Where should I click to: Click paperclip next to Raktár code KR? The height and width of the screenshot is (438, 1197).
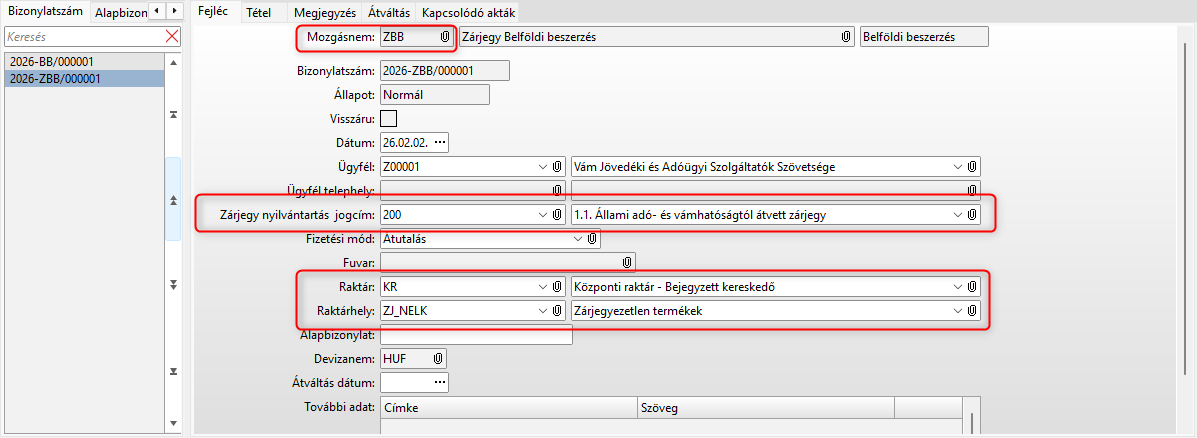[x=557, y=287]
